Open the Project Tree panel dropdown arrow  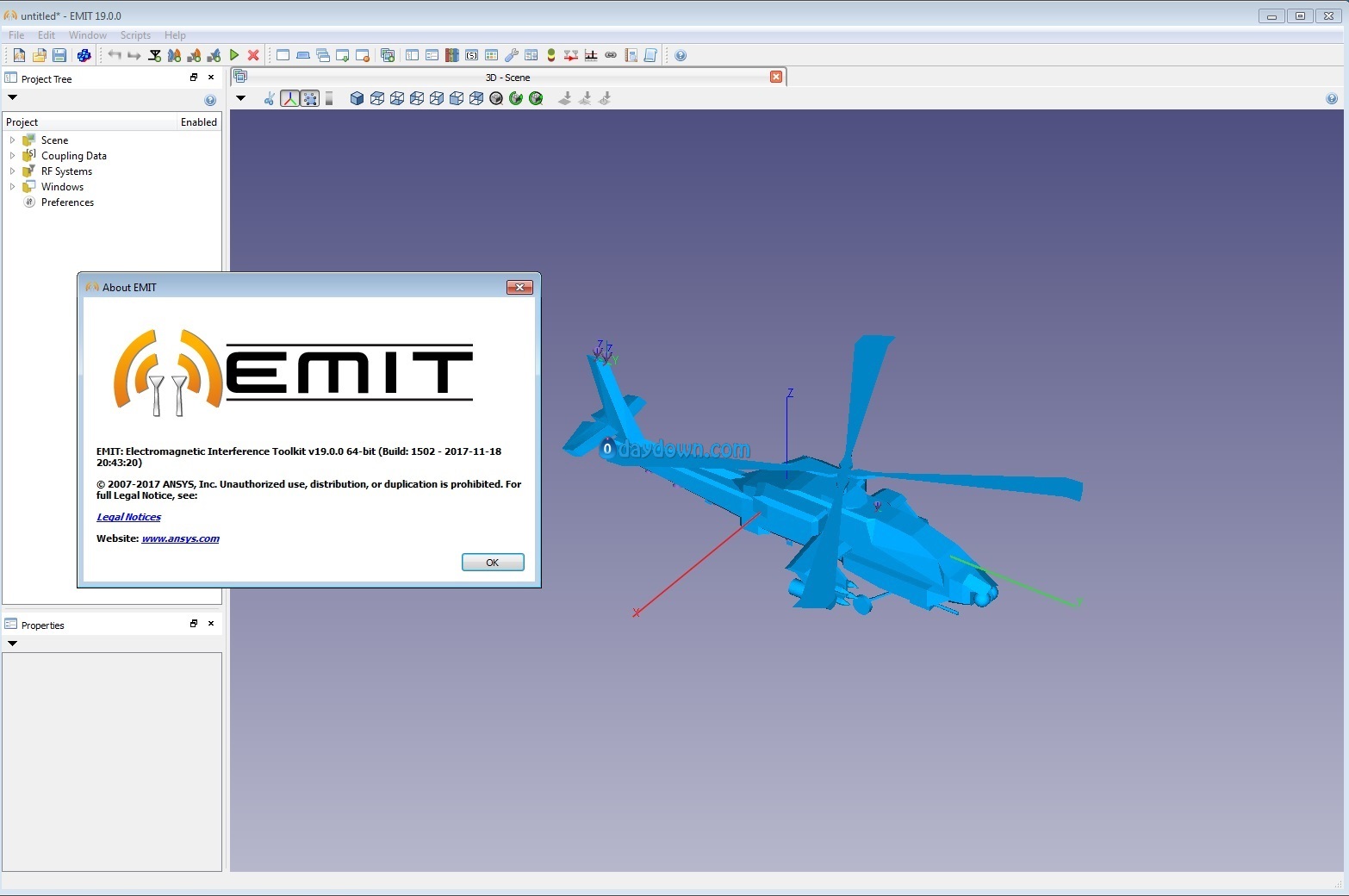pos(12,97)
